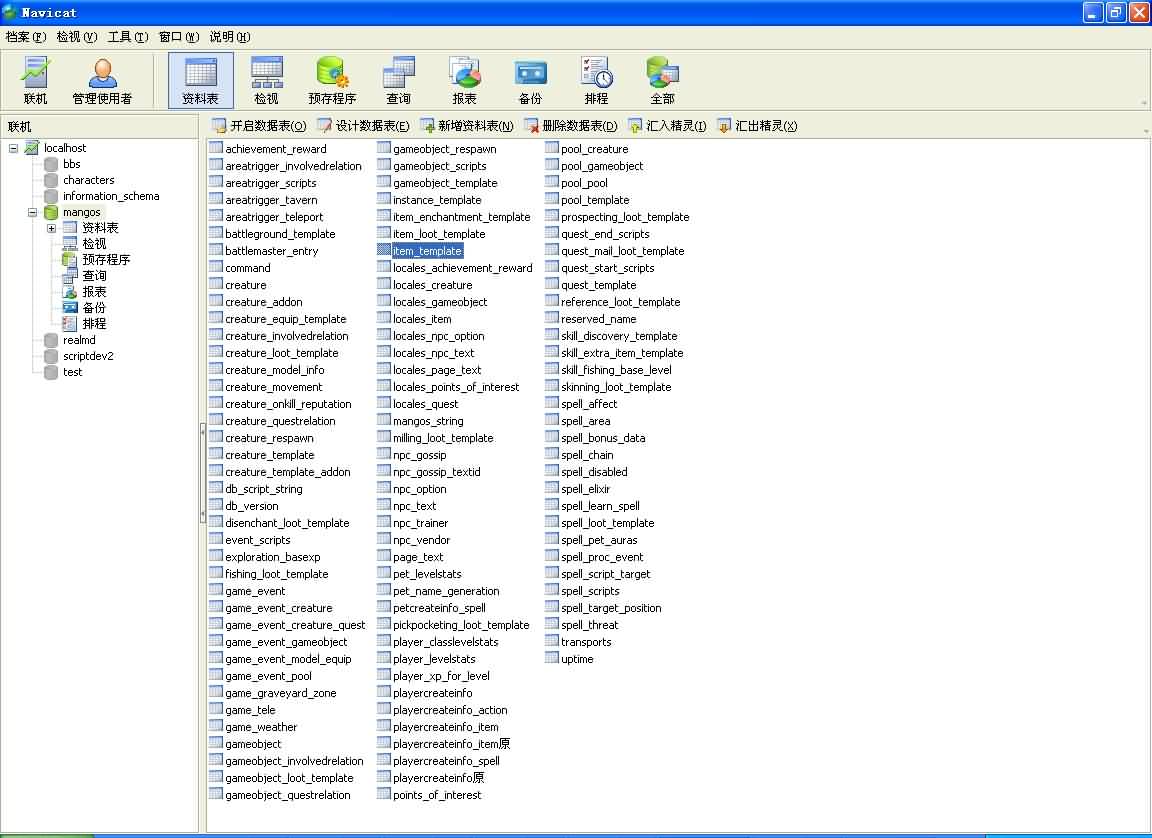Select the realmd database in tree
Screen dimensions: 1152x838
pyautogui.click(x=79, y=340)
